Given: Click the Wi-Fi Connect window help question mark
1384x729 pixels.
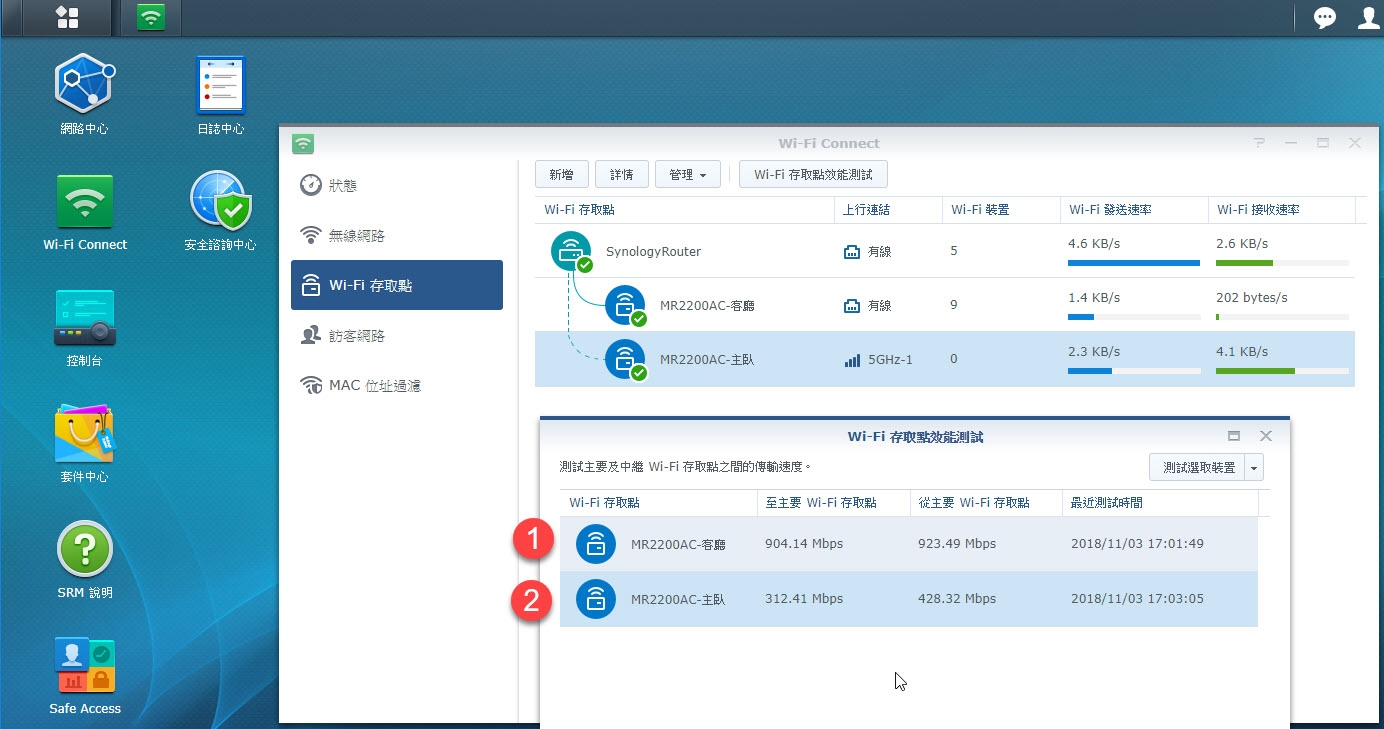Looking at the screenshot, I should [1259, 143].
